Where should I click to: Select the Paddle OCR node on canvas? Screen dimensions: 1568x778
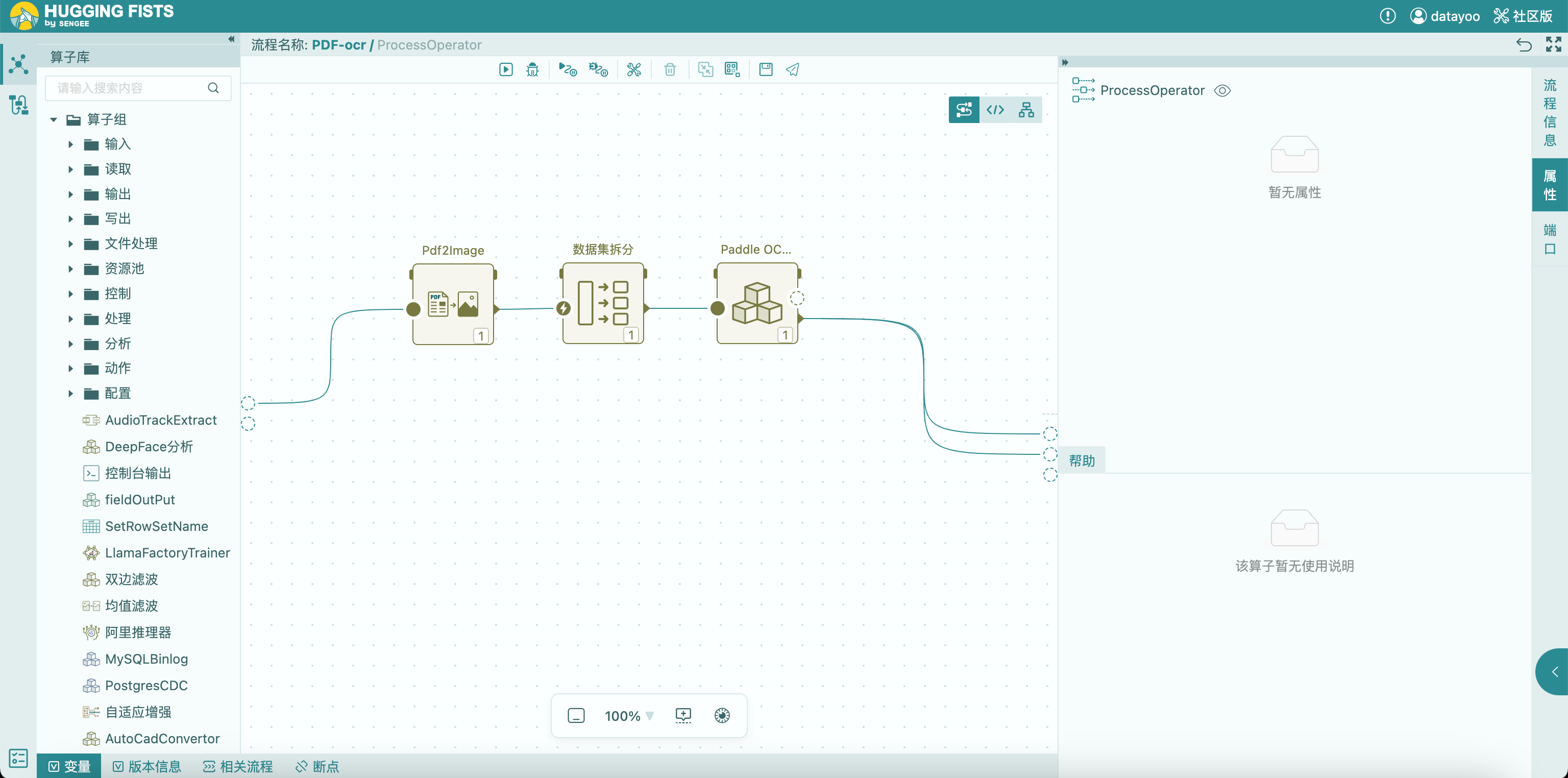click(x=756, y=303)
